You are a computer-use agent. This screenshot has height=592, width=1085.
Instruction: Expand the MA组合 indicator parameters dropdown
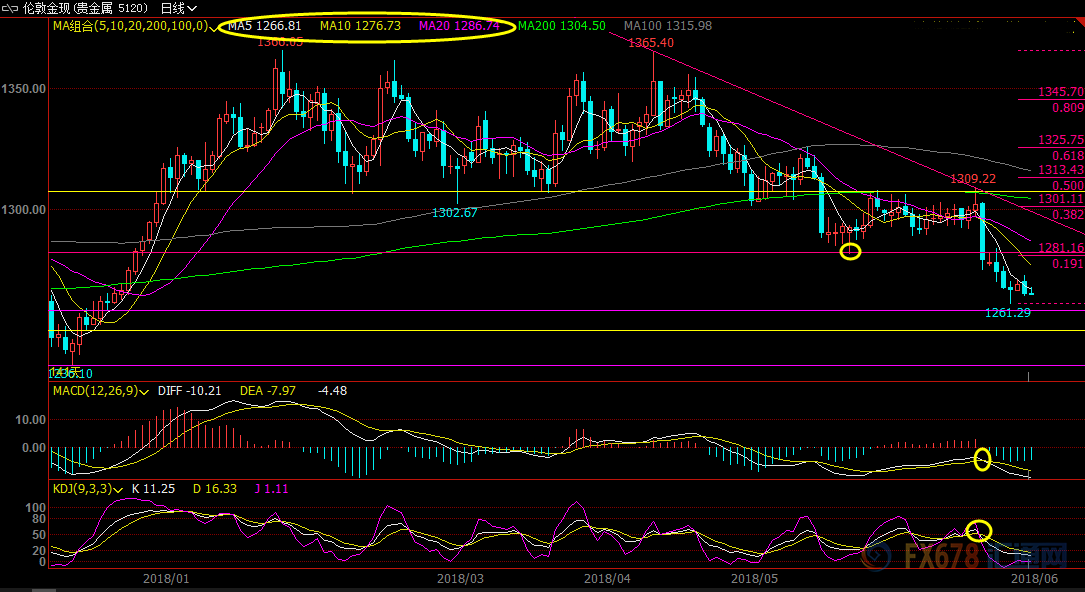213,26
